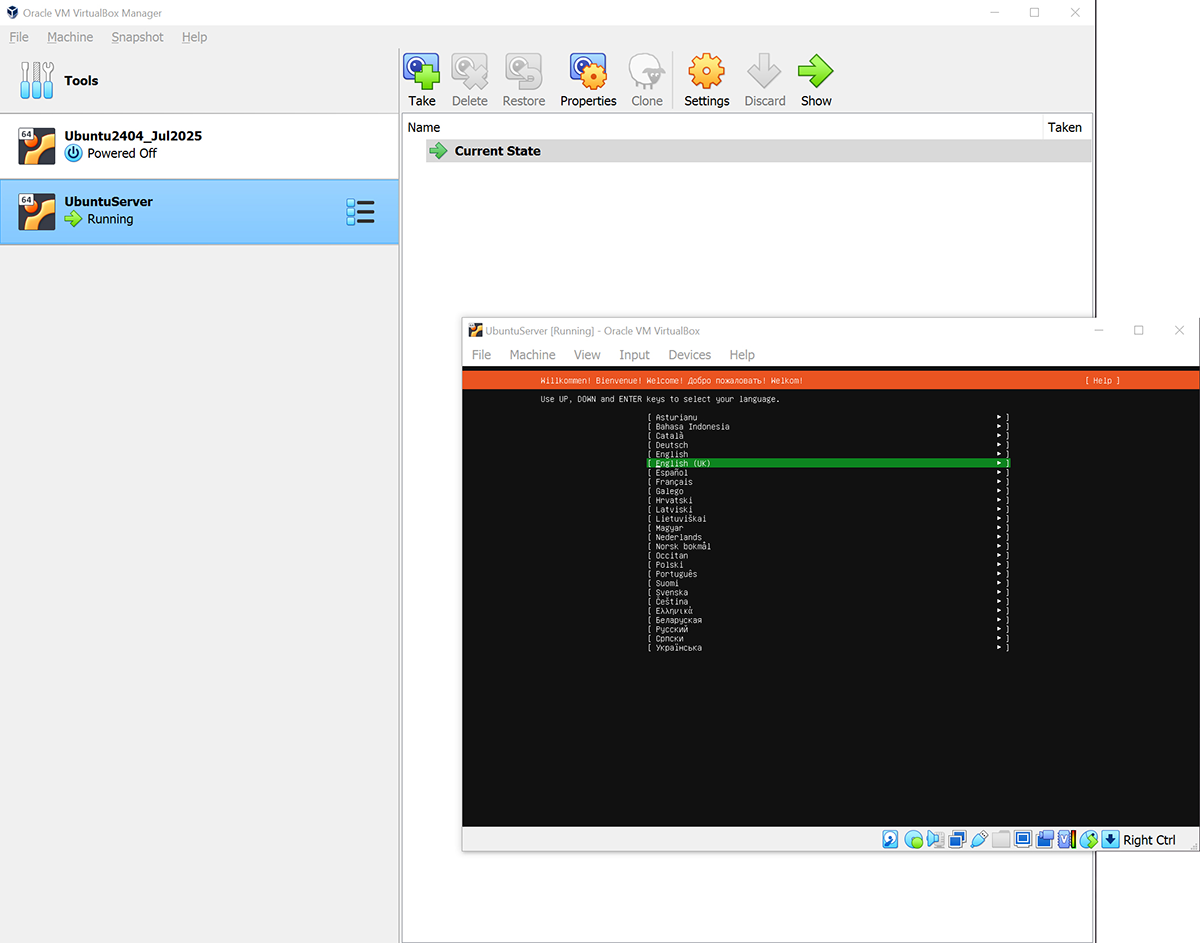1200x943 pixels.
Task: Open the Machine menu in VirtualBox Manager
Action: click(x=70, y=37)
